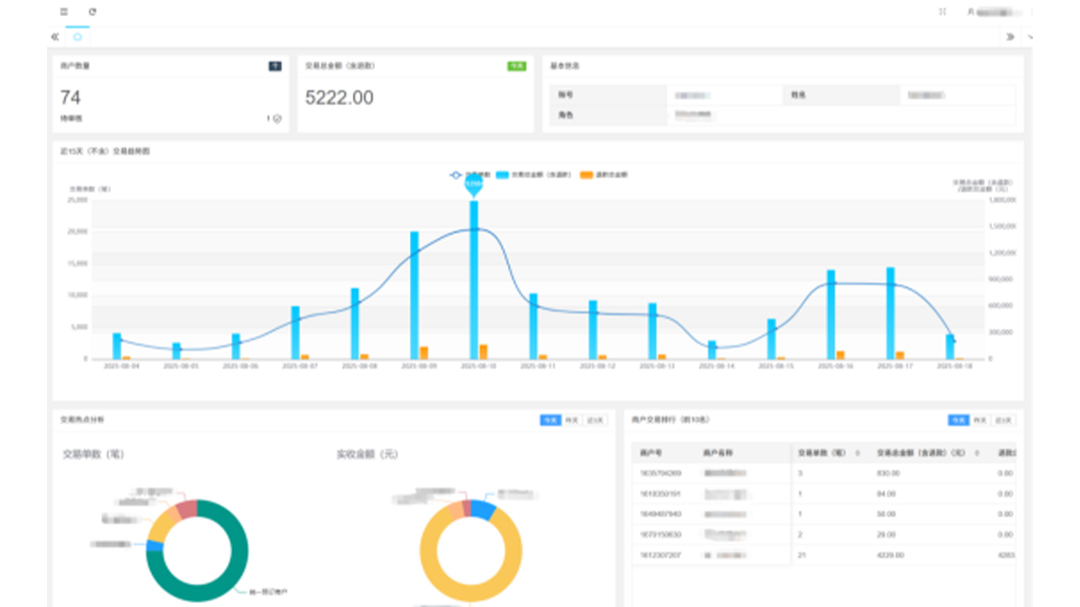Screen dimensions: 1080x607
Task: Click the dark badge icon on merchant count card
Action: click(x=274, y=66)
